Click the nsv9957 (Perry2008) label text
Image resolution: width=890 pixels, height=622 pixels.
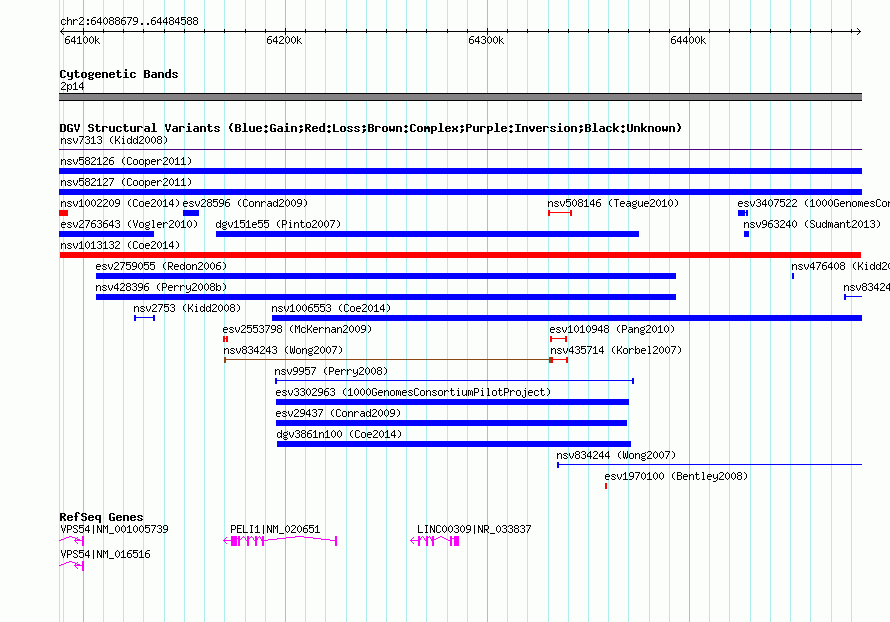331,371
